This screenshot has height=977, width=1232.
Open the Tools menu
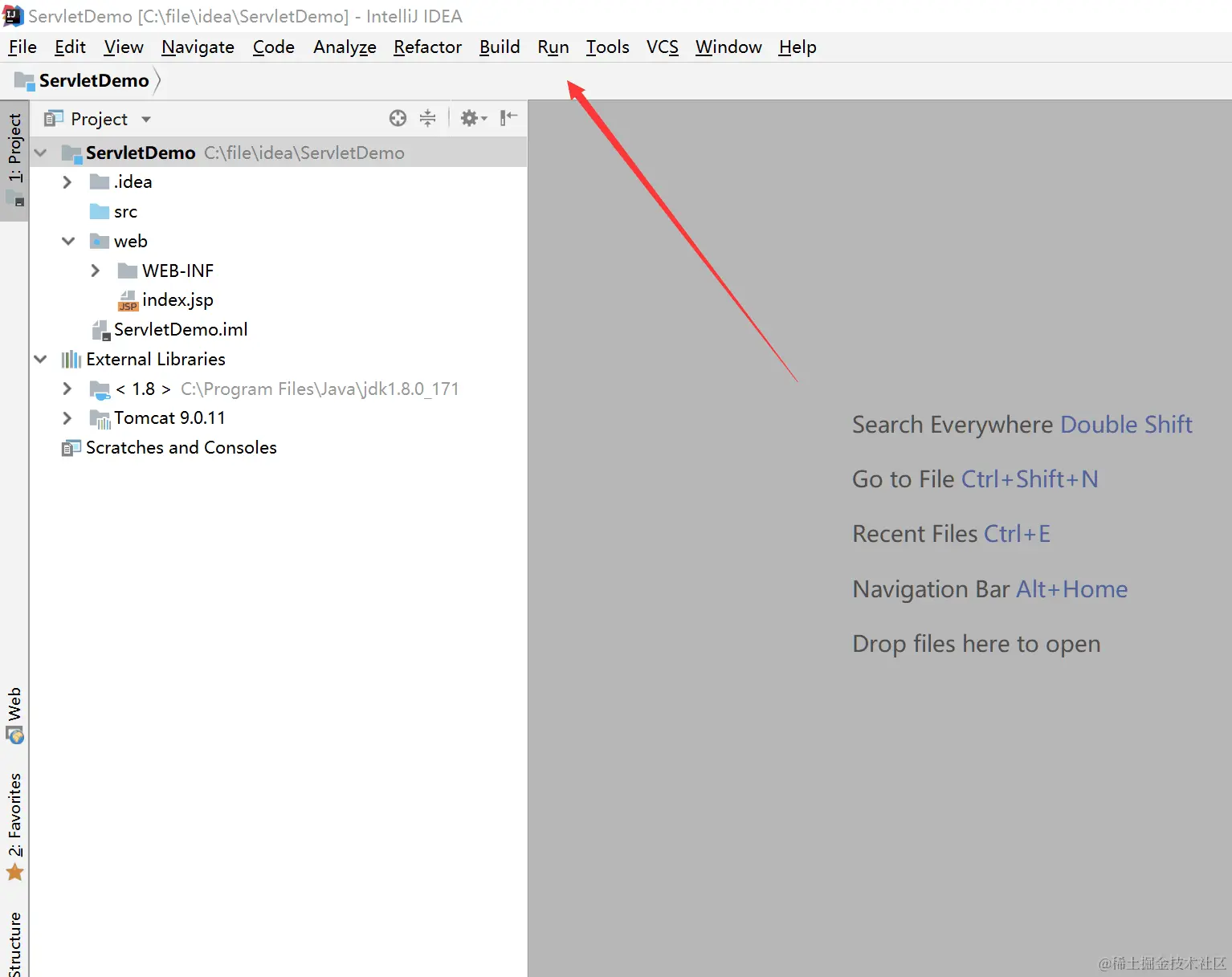(607, 47)
